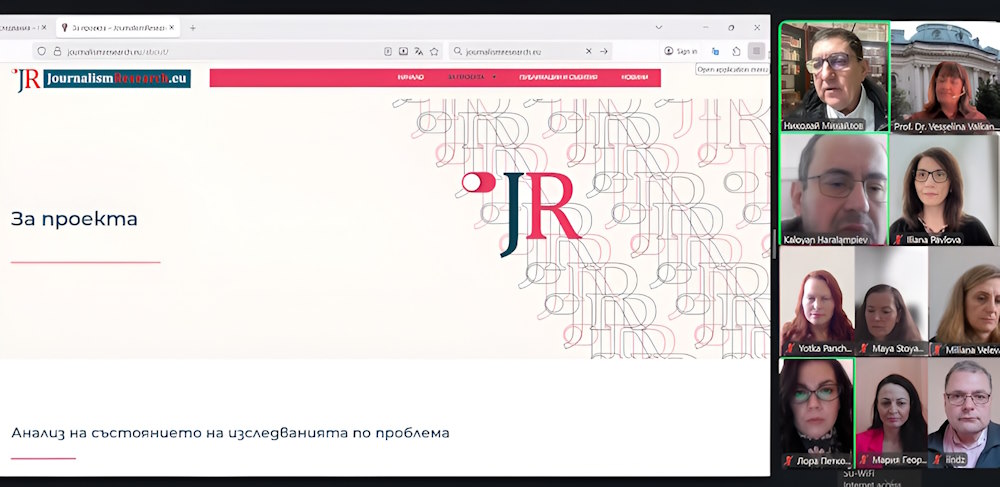The height and width of the screenshot is (487, 1000).
Task: Click the JournalismResearch.eu site logo
Action: coord(102,79)
